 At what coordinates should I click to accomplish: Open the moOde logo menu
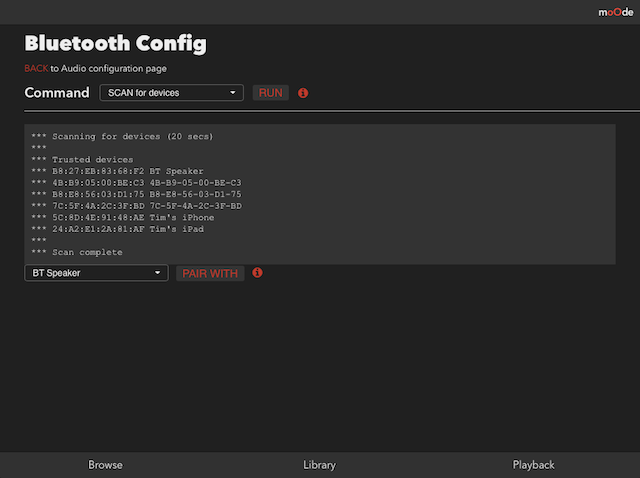click(616, 12)
